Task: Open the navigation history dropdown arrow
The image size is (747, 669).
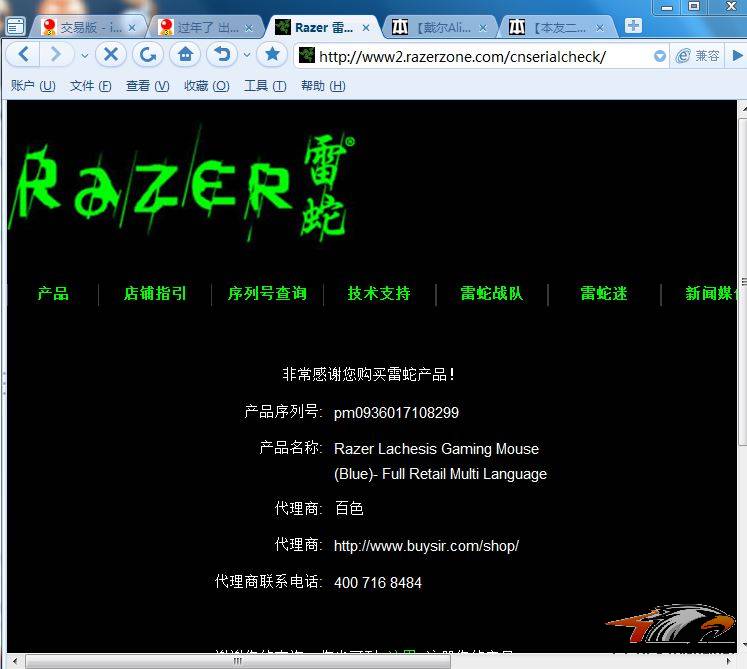Action: coord(84,55)
